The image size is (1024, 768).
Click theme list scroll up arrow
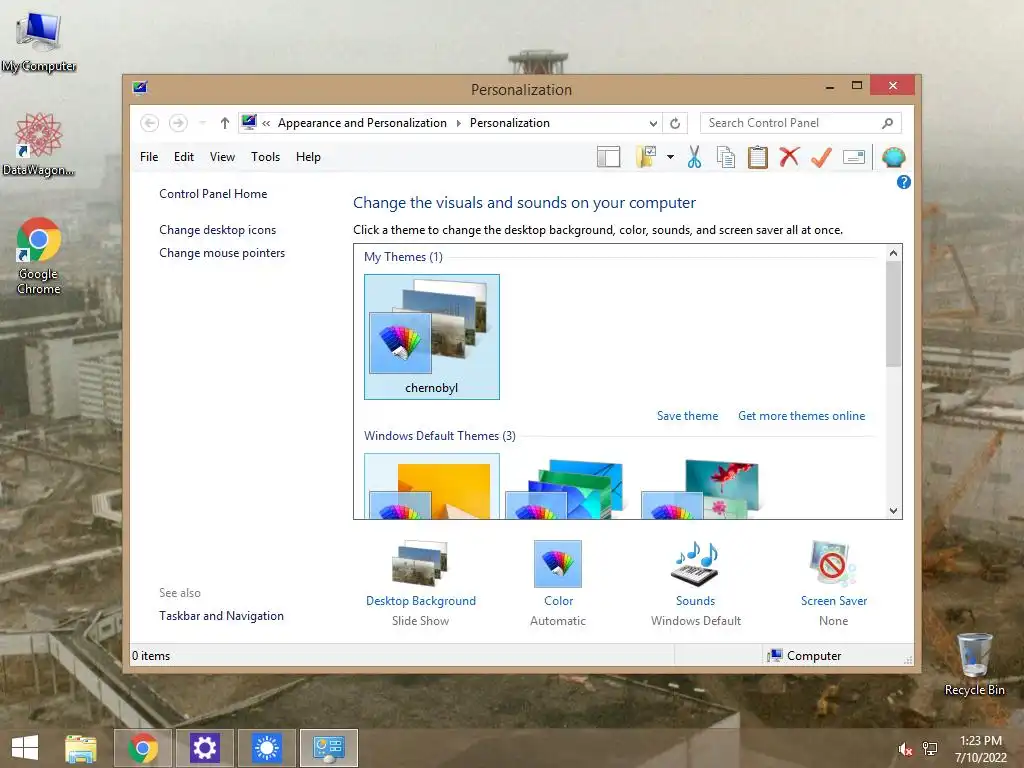[x=893, y=253]
